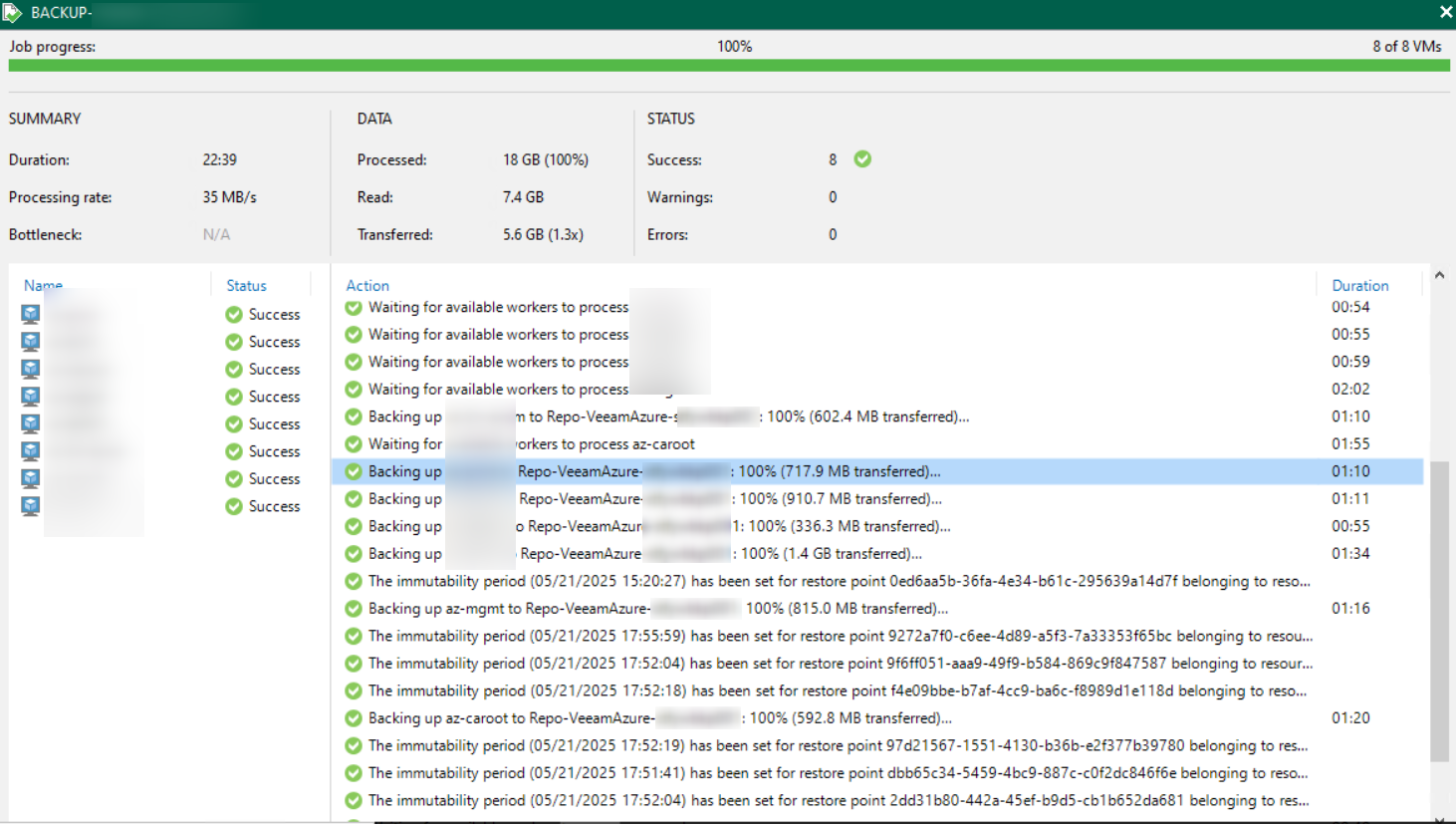
Task: Click the 18 GB (100%) processed value
Action: click(x=546, y=159)
